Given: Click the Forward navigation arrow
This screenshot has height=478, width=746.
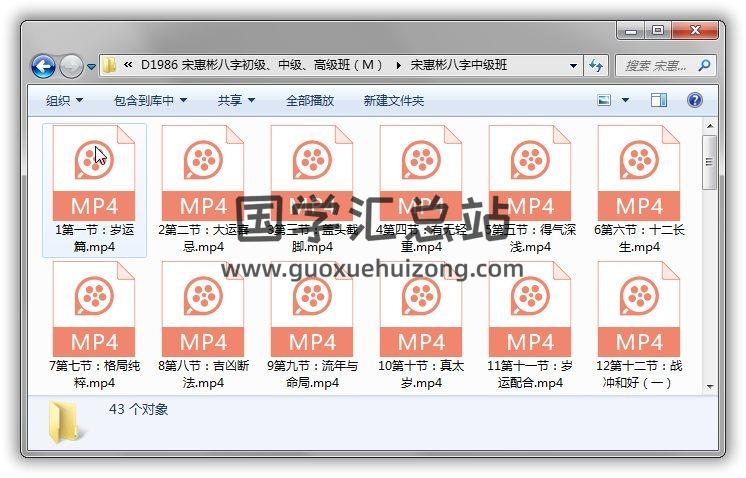Looking at the screenshot, I should click(x=71, y=67).
